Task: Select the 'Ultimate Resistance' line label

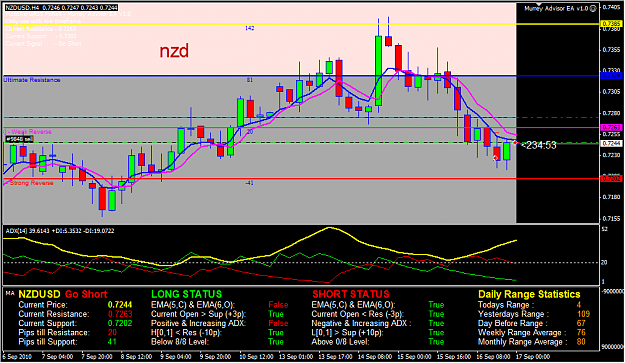Action: pyautogui.click(x=32, y=80)
